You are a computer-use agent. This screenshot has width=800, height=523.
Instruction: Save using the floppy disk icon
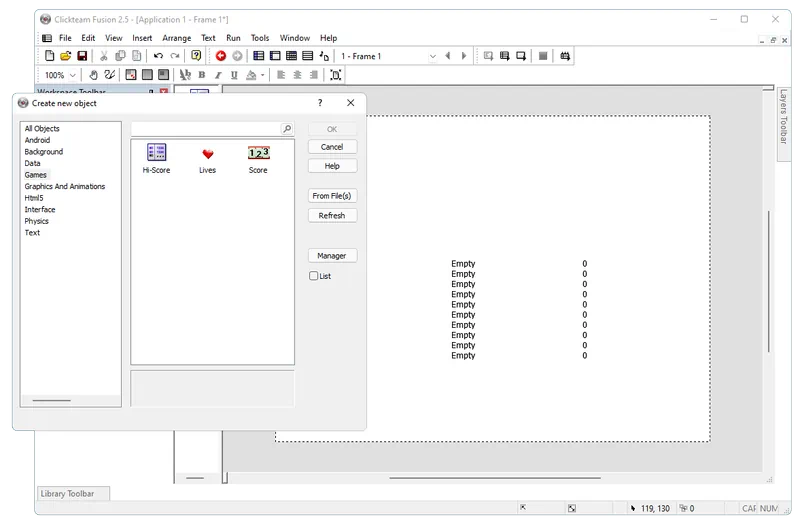coord(82,56)
